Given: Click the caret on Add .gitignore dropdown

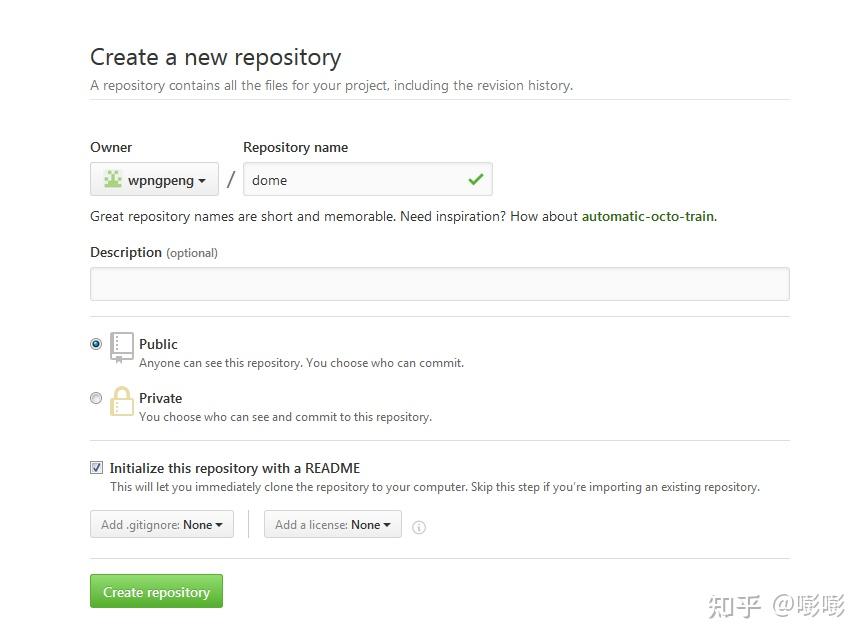Looking at the screenshot, I should coord(219,524).
